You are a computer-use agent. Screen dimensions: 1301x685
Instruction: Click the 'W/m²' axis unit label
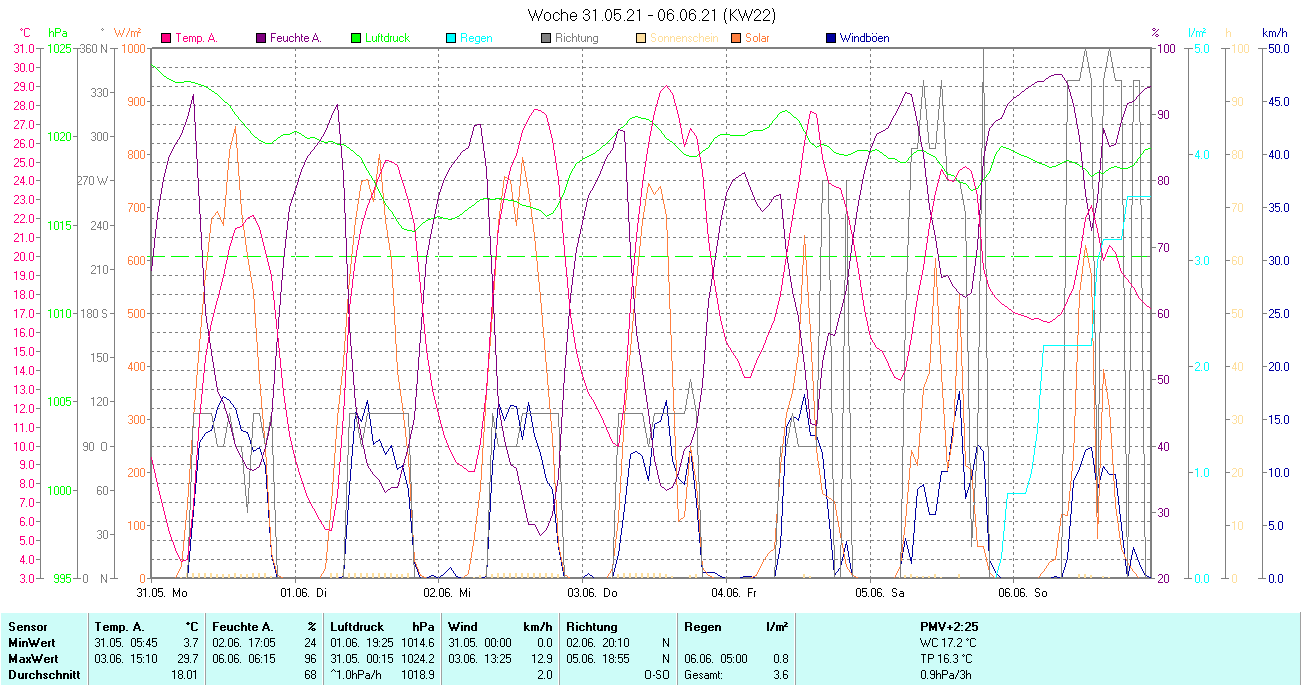[x=127, y=33]
